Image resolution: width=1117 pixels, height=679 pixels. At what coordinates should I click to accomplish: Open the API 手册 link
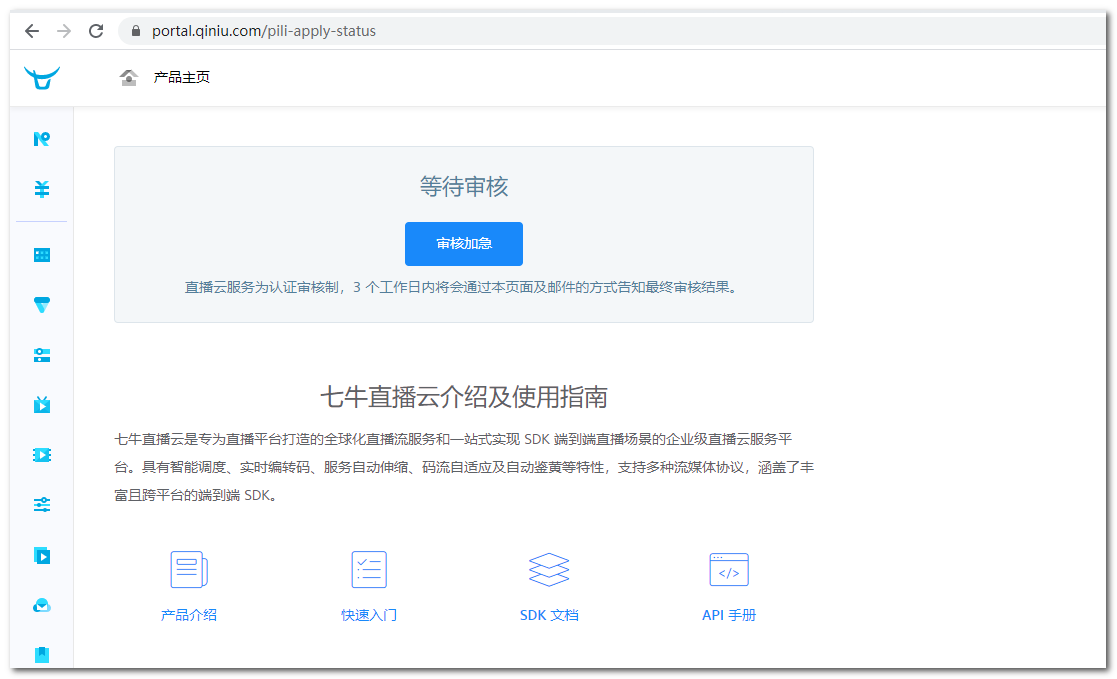(729, 615)
